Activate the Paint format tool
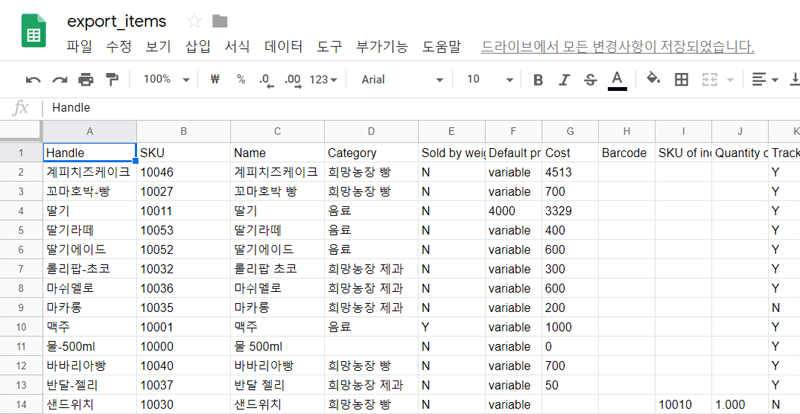 click(111, 80)
